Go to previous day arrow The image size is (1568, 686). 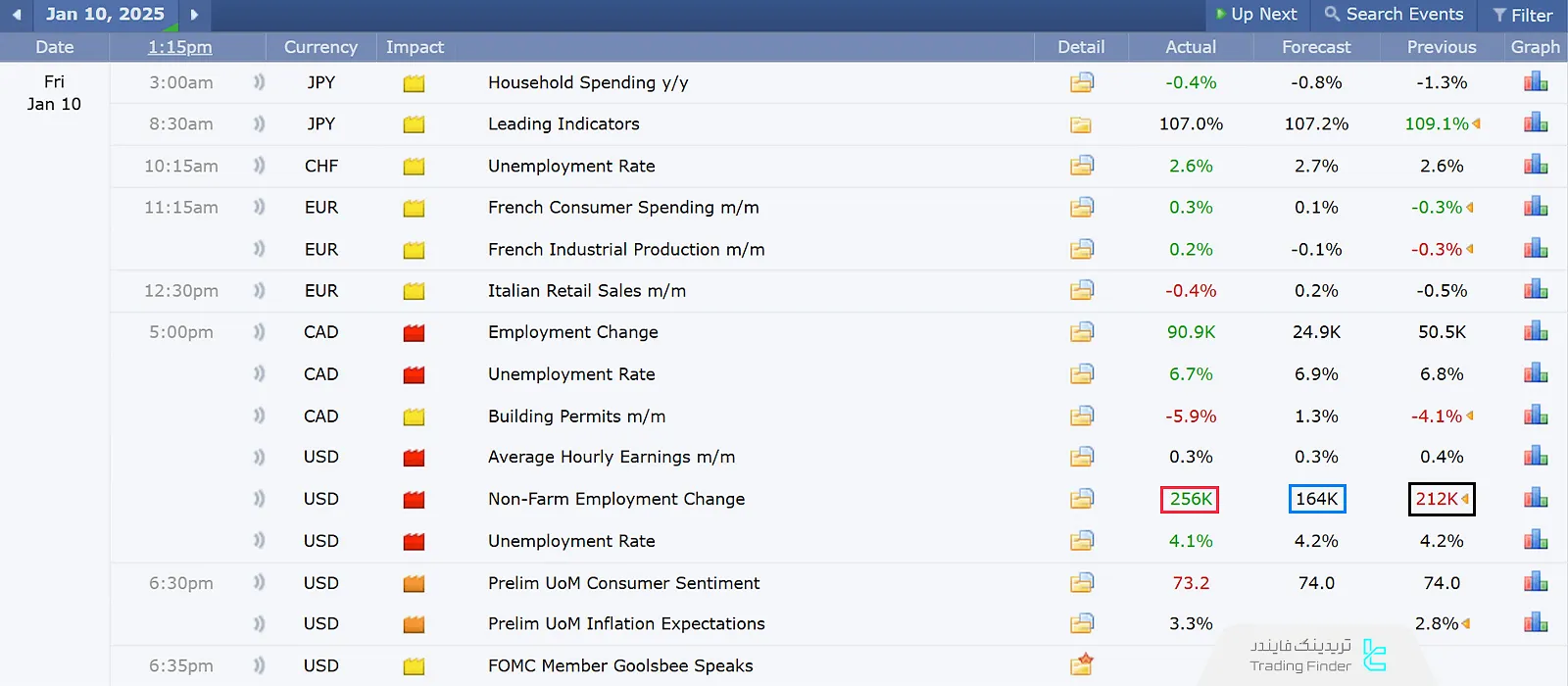click(x=17, y=15)
